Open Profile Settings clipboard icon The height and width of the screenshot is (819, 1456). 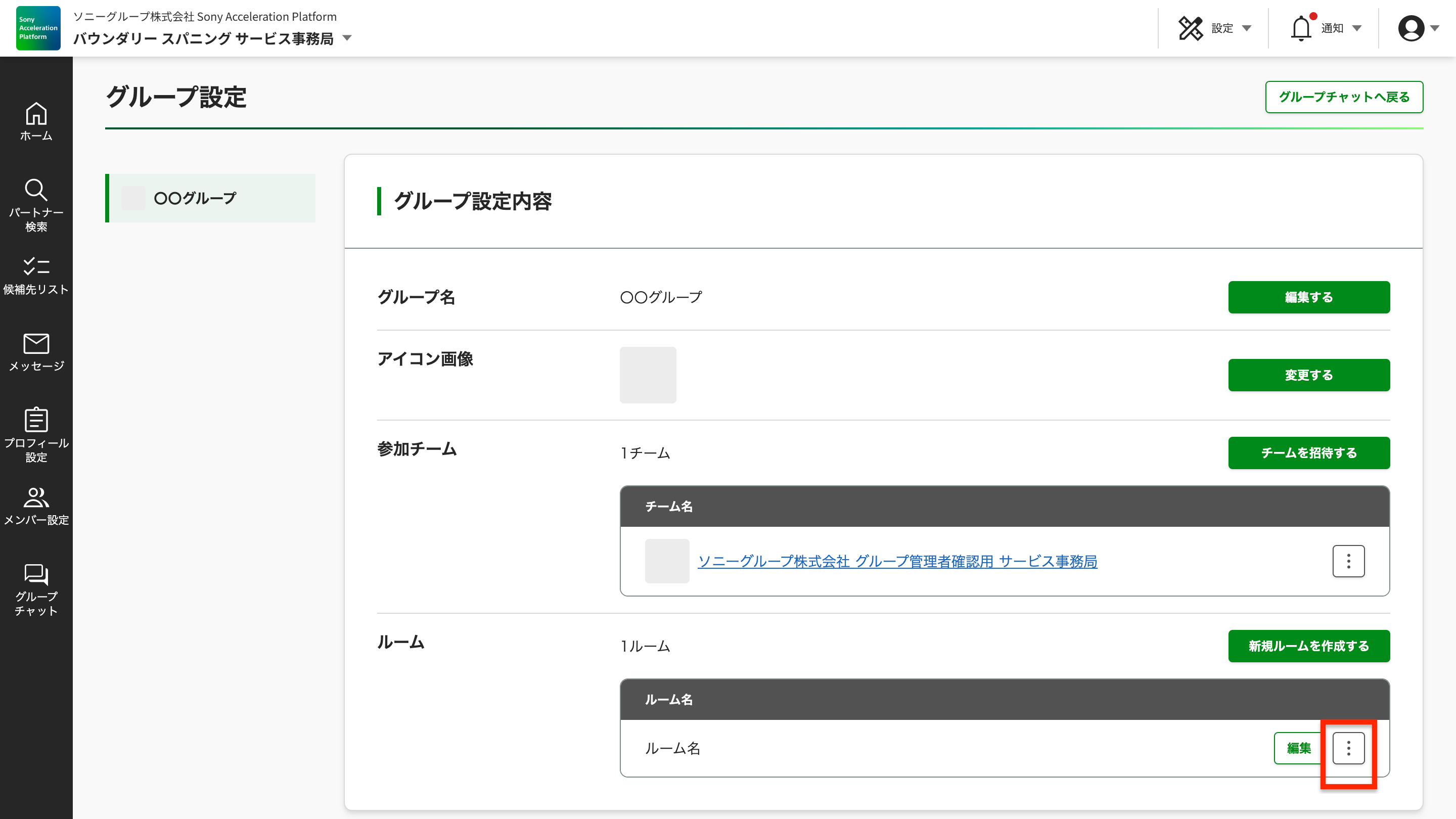(x=36, y=420)
